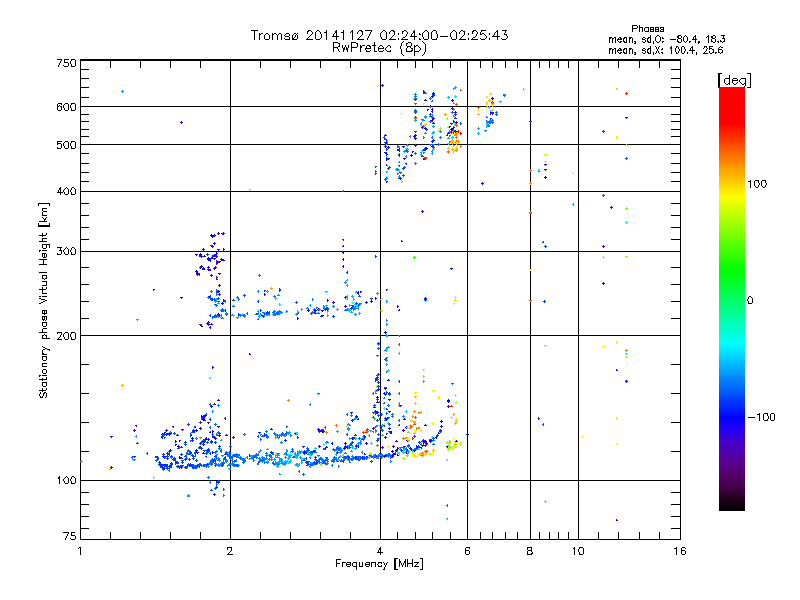Click colorbar tick label "-100"
This screenshot has height=600, width=800.
[761, 417]
